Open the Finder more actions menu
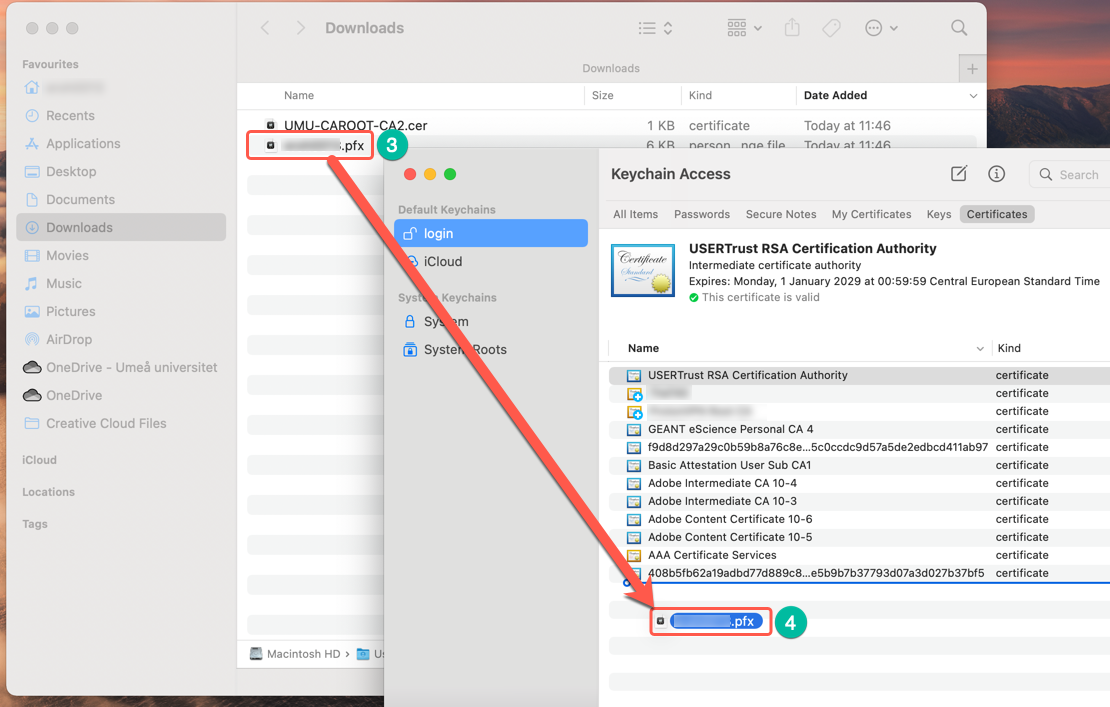Viewport: 1110px width, 707px height. pos(881,28)
